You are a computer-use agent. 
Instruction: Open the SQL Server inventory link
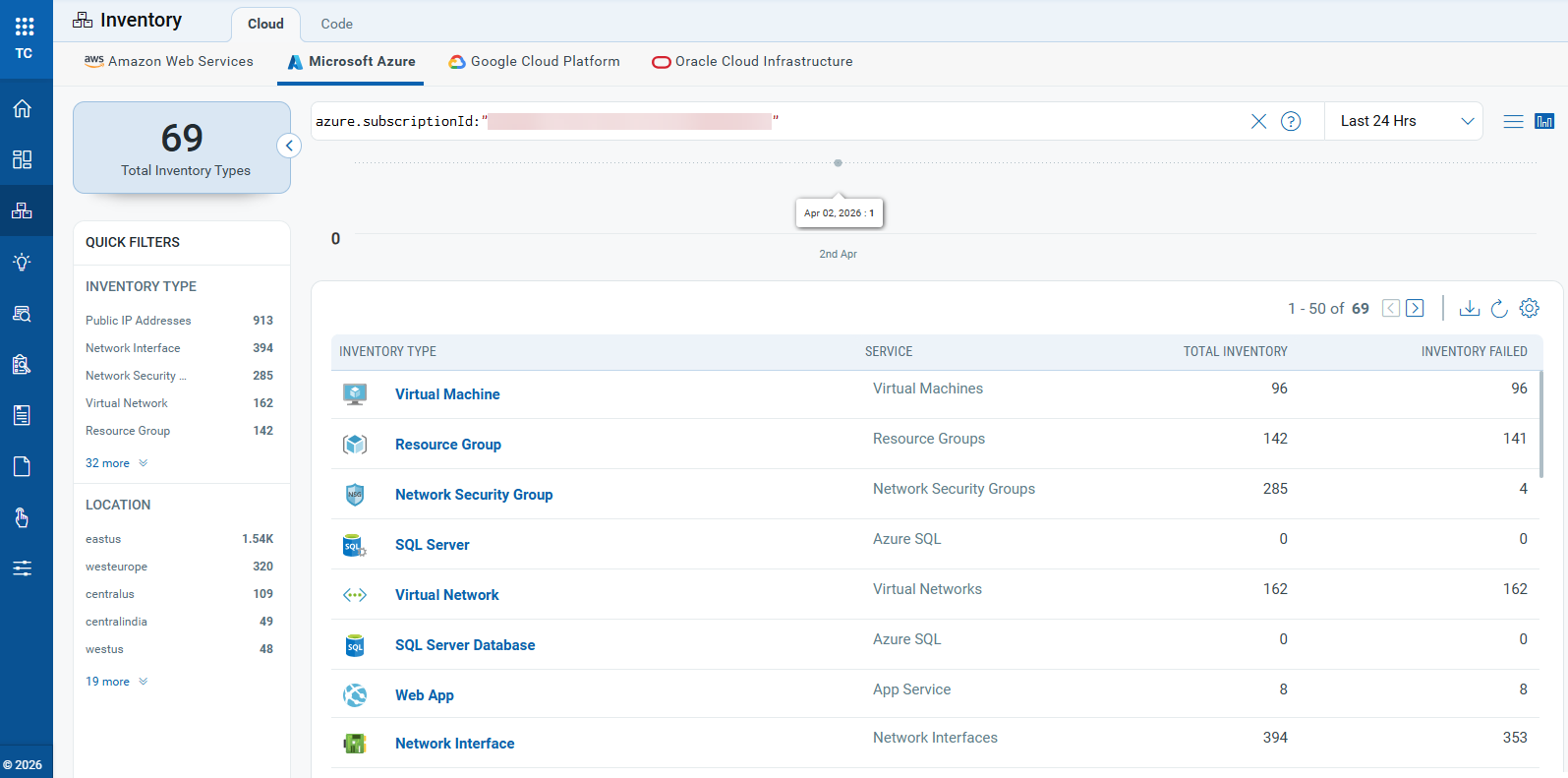click(x=433, y=545)
